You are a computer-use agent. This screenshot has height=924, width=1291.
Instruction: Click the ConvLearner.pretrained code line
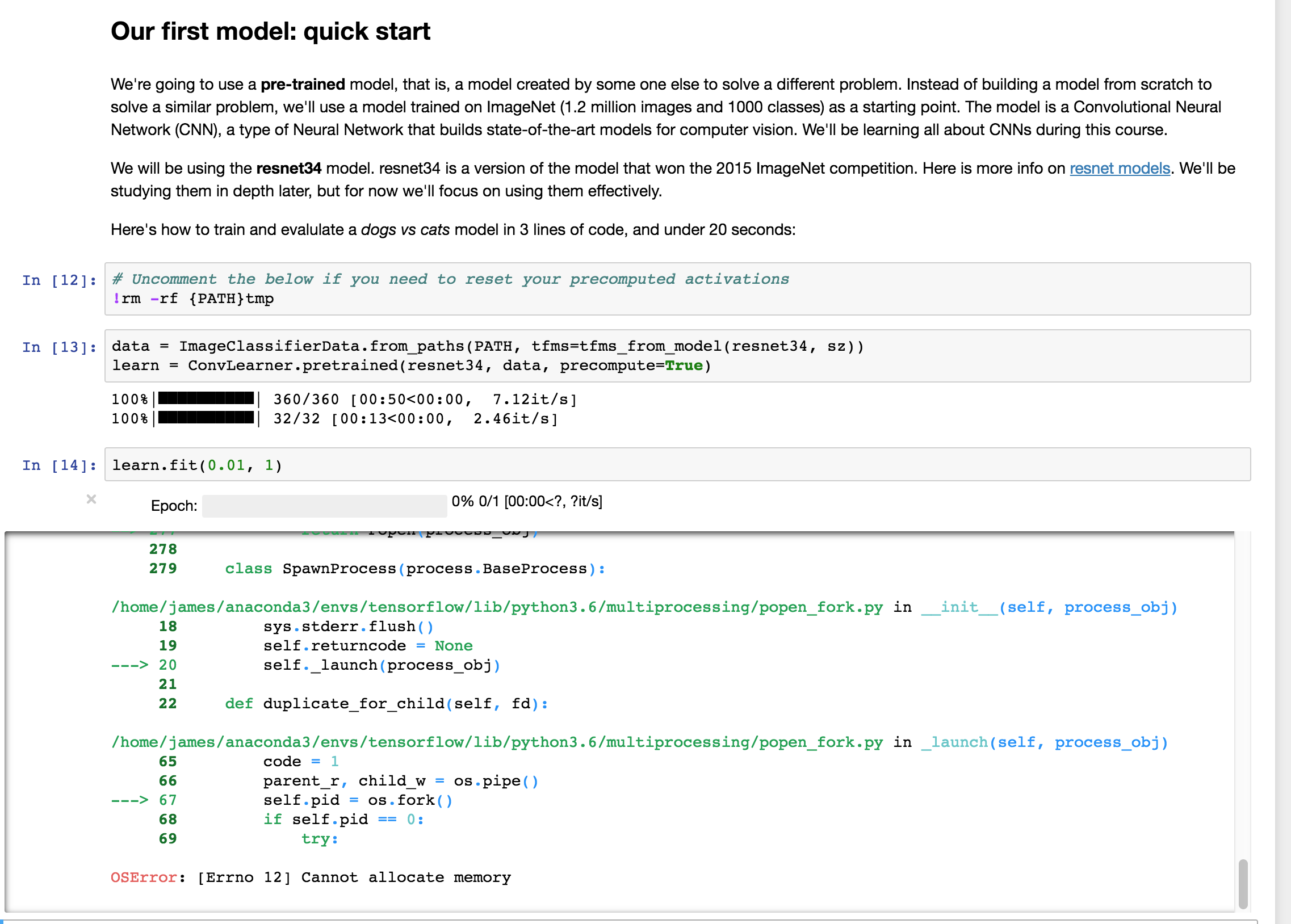point(411,366)
